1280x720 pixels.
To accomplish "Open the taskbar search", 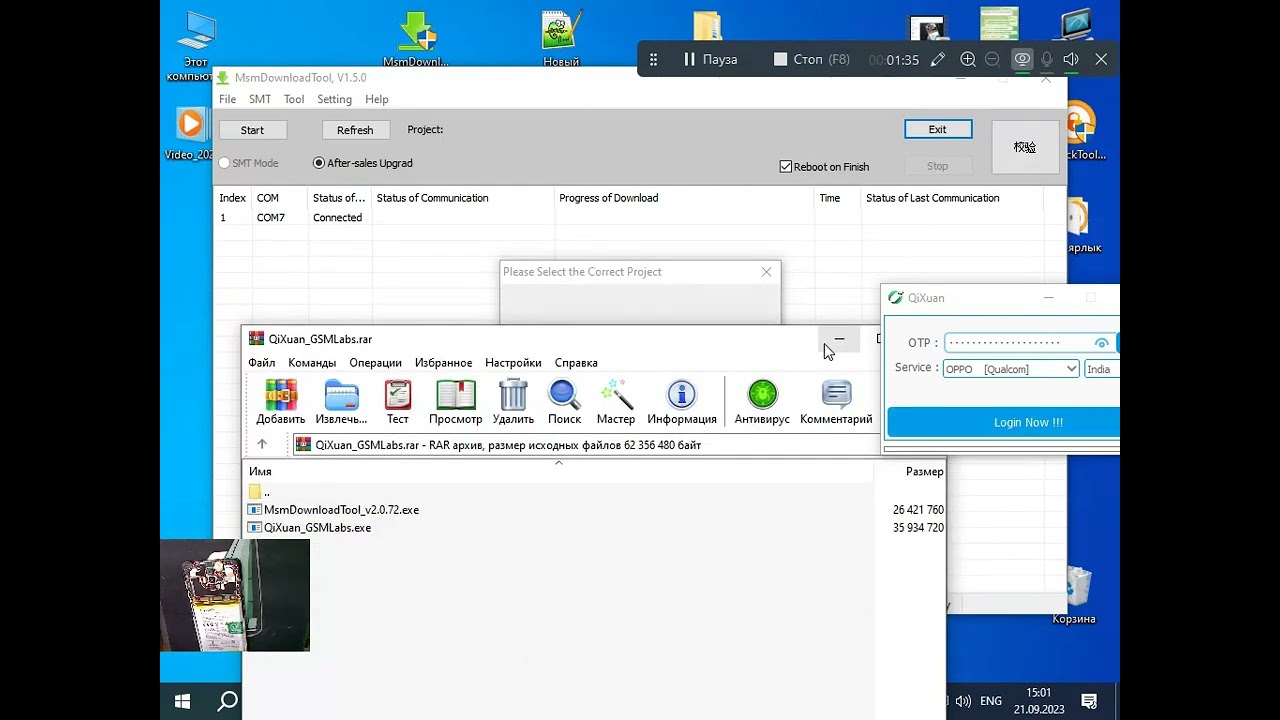I will [228, 701].
